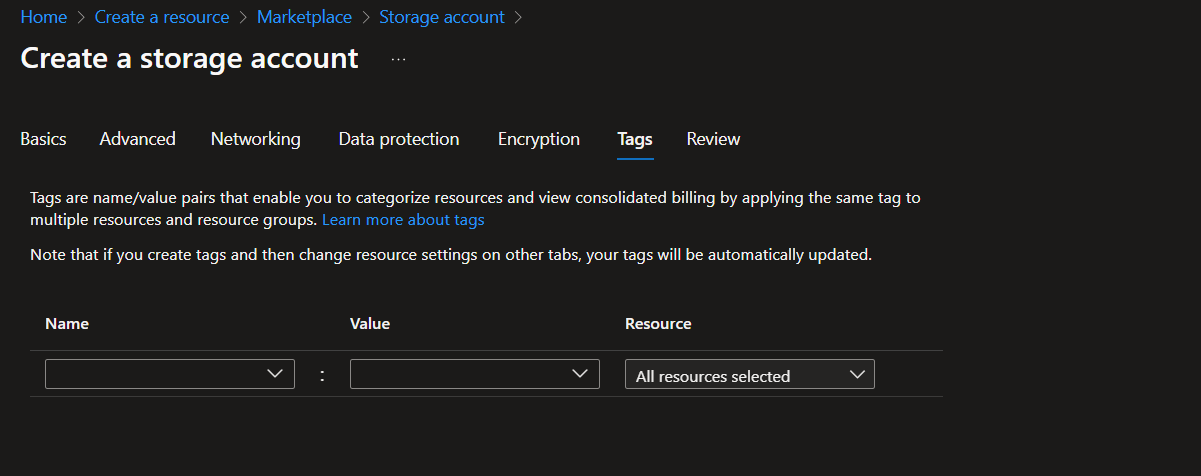Click the Name field chevron arrow
This screenshot has height=476, width=1201.
click(x=276, y=374)
